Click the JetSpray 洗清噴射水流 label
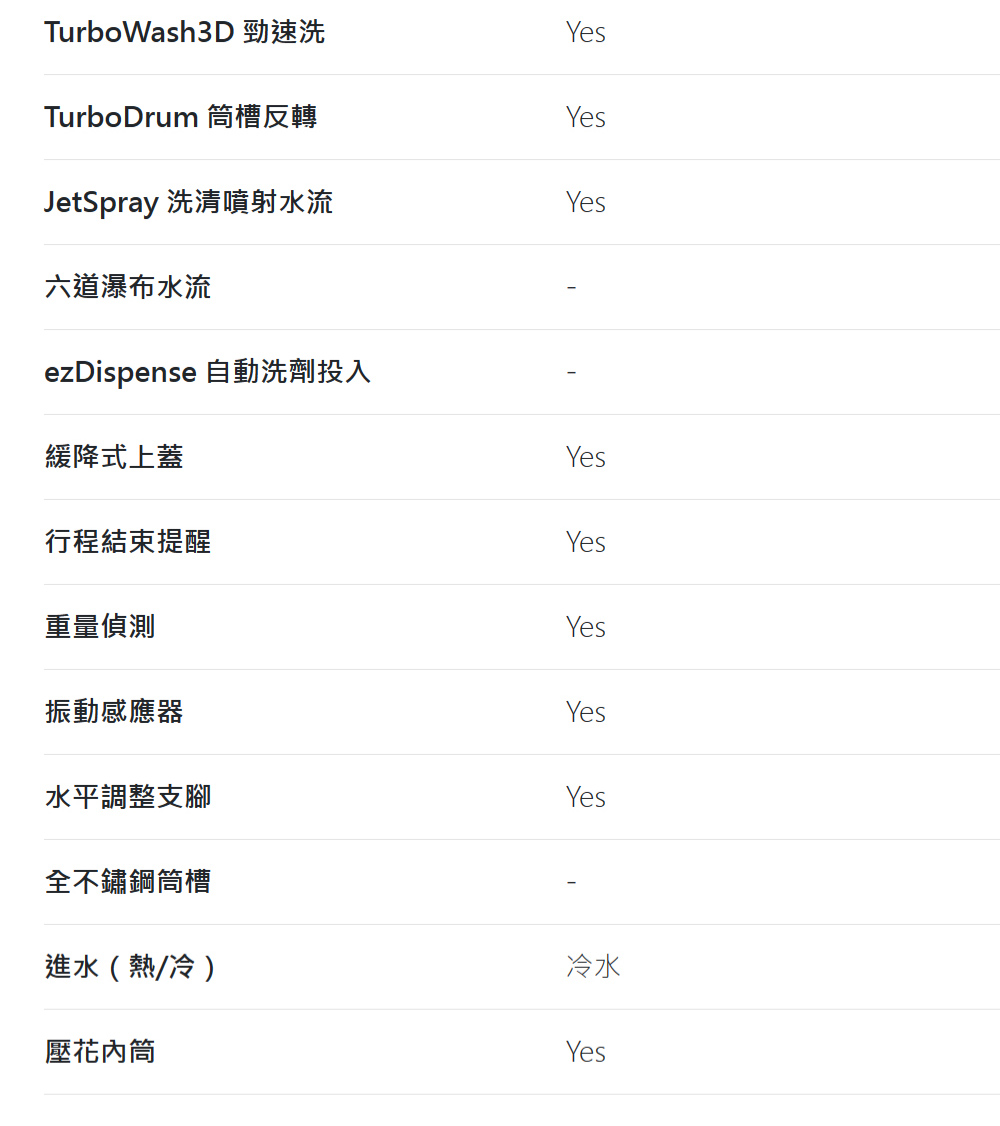This screenshot has height=1126, width=1000. [189, 202]
